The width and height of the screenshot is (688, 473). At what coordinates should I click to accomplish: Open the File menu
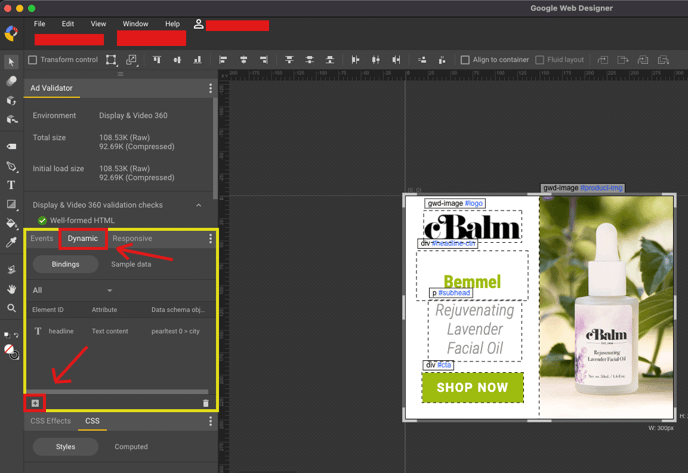pyautogui.click(x=39, y=24)
